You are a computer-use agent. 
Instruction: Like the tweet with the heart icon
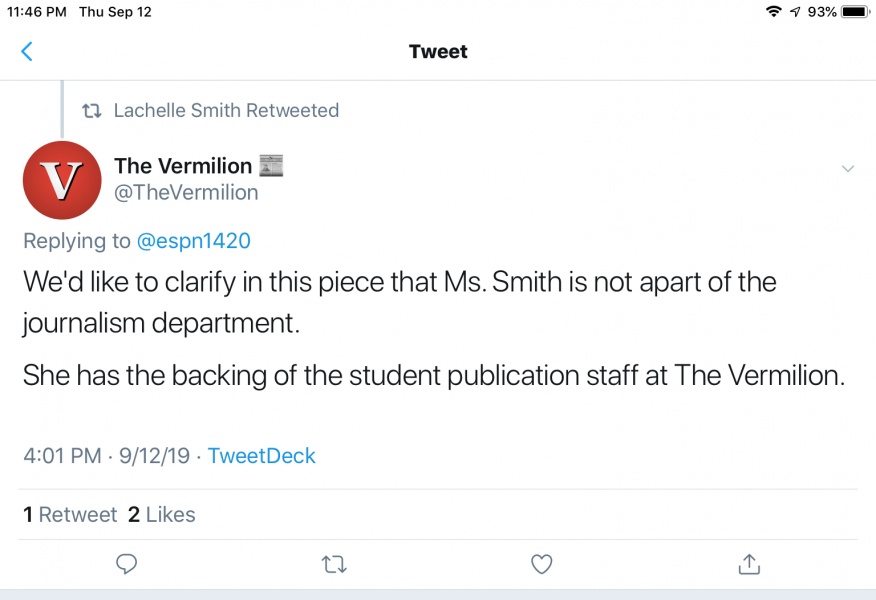(x=541, y=565)
